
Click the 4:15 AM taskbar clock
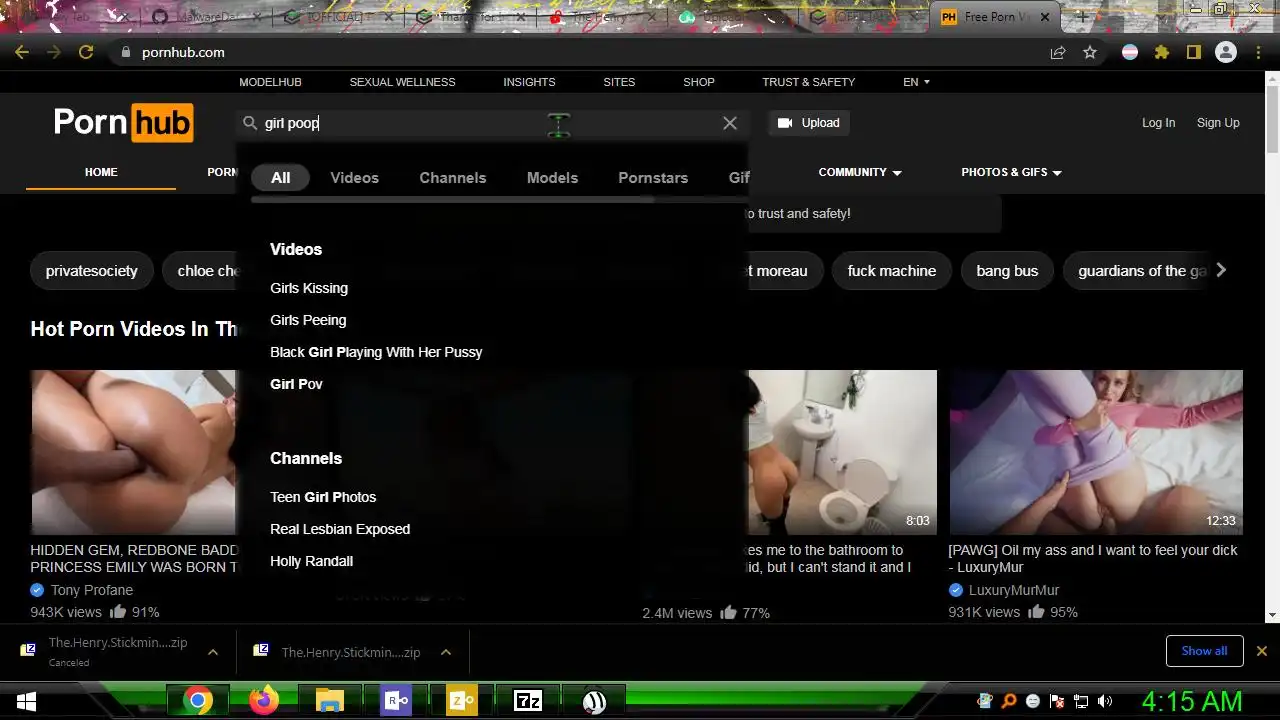click(1192, 701)
